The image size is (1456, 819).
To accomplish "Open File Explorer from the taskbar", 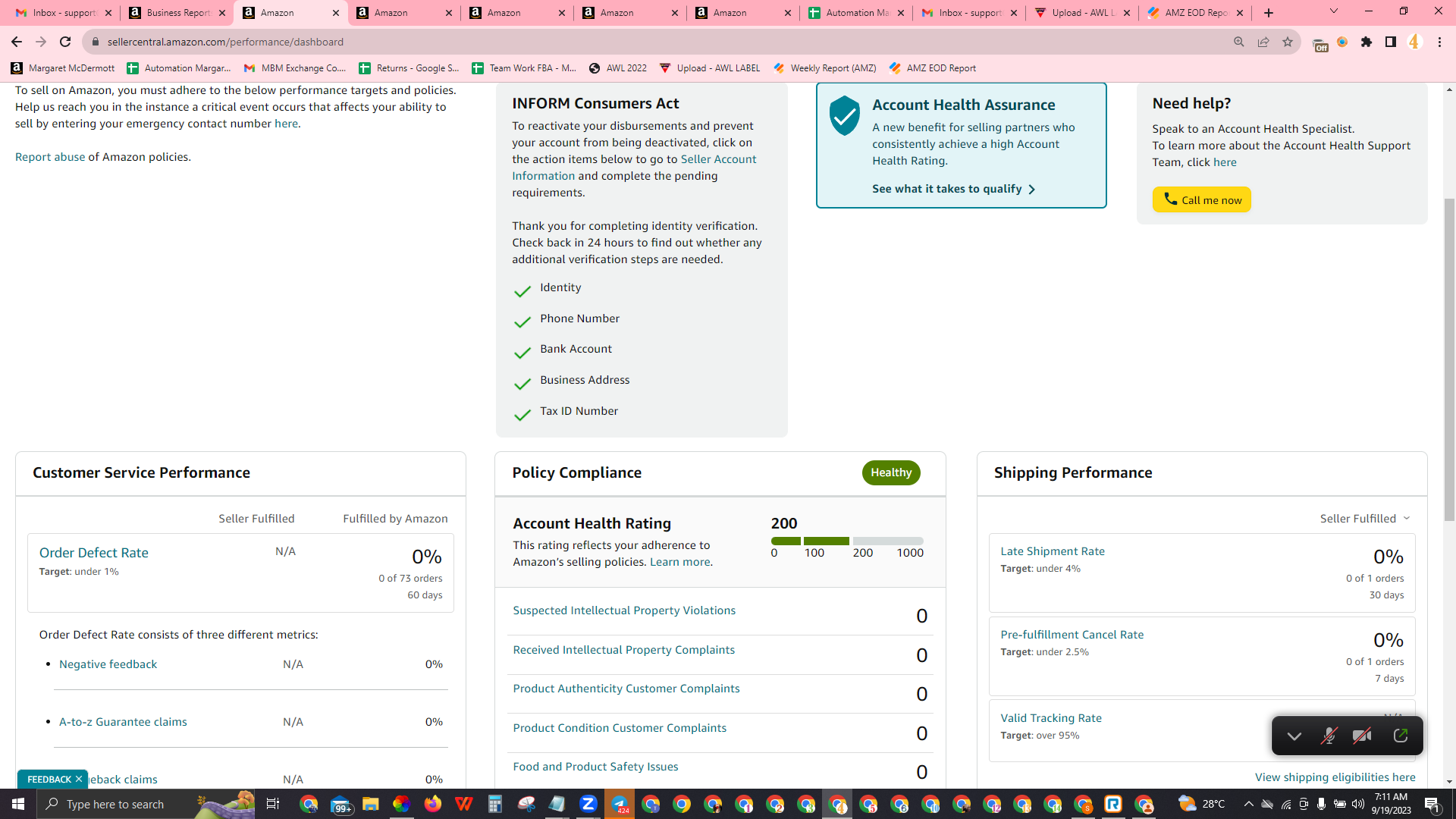I will pos(370,804).
